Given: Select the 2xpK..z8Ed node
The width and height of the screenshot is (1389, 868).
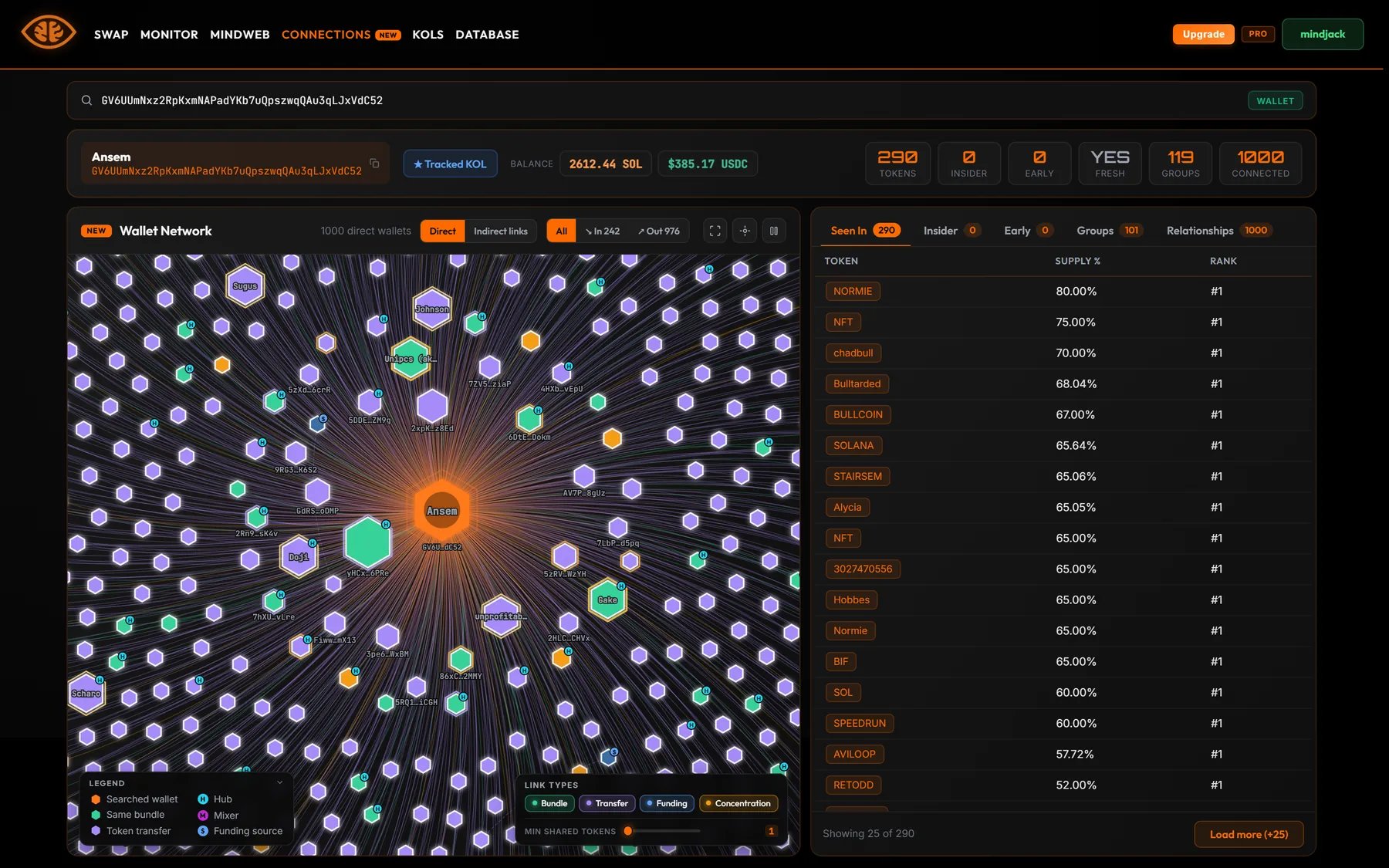Looking at the screenshot, I should pos(432,406).
